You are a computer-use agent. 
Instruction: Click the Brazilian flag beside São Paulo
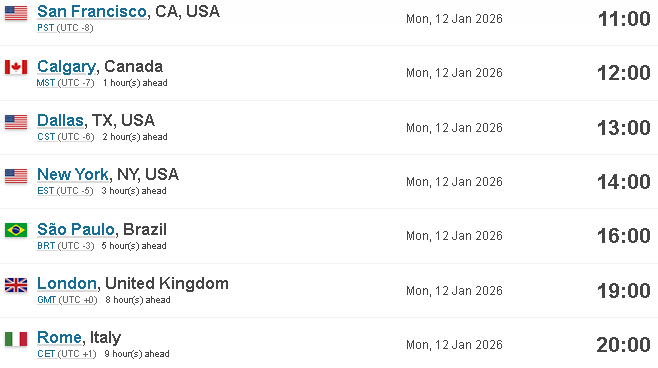click(x=16, y=230)
